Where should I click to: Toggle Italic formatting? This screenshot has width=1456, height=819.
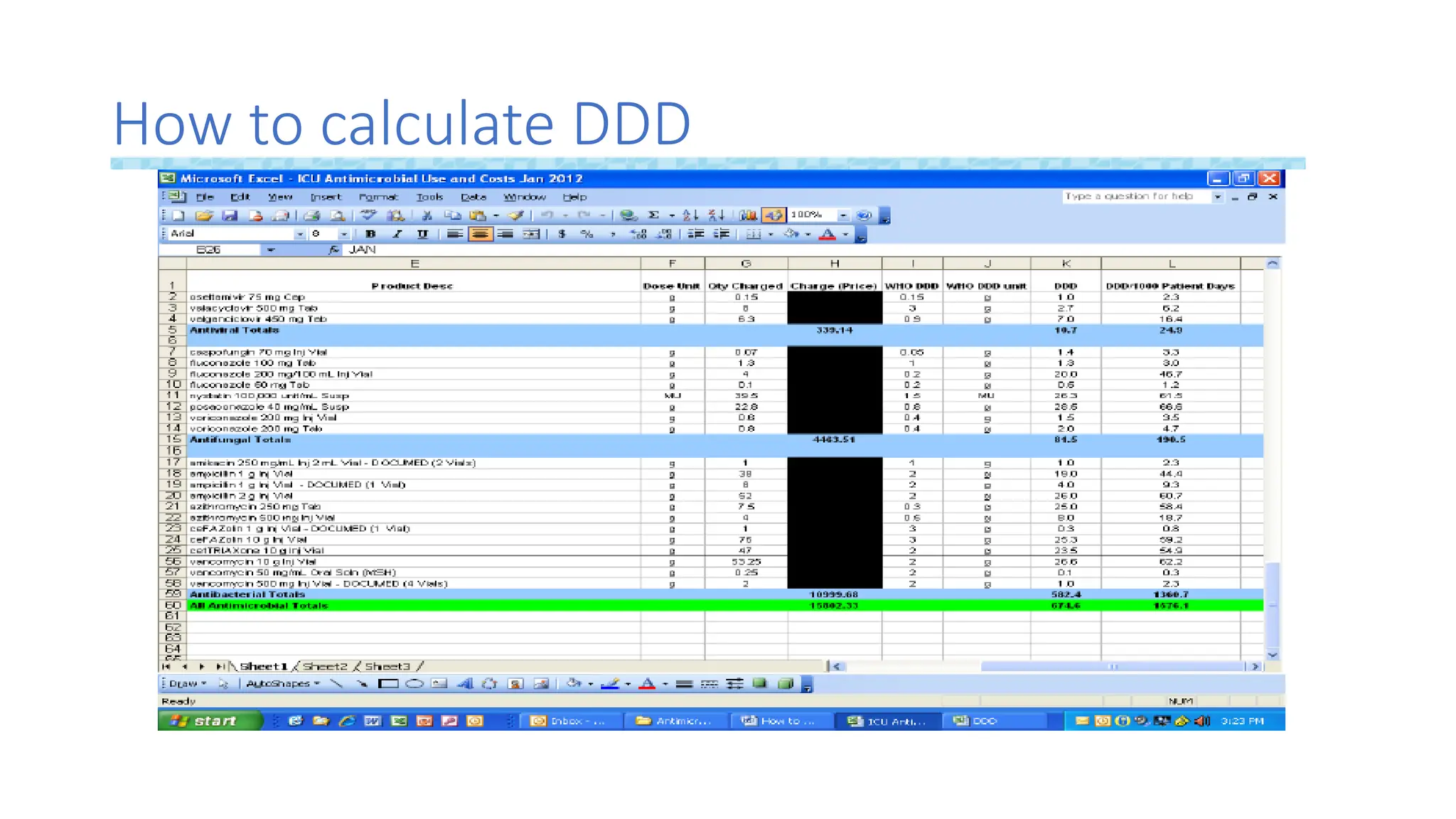[x=397, y=234]
